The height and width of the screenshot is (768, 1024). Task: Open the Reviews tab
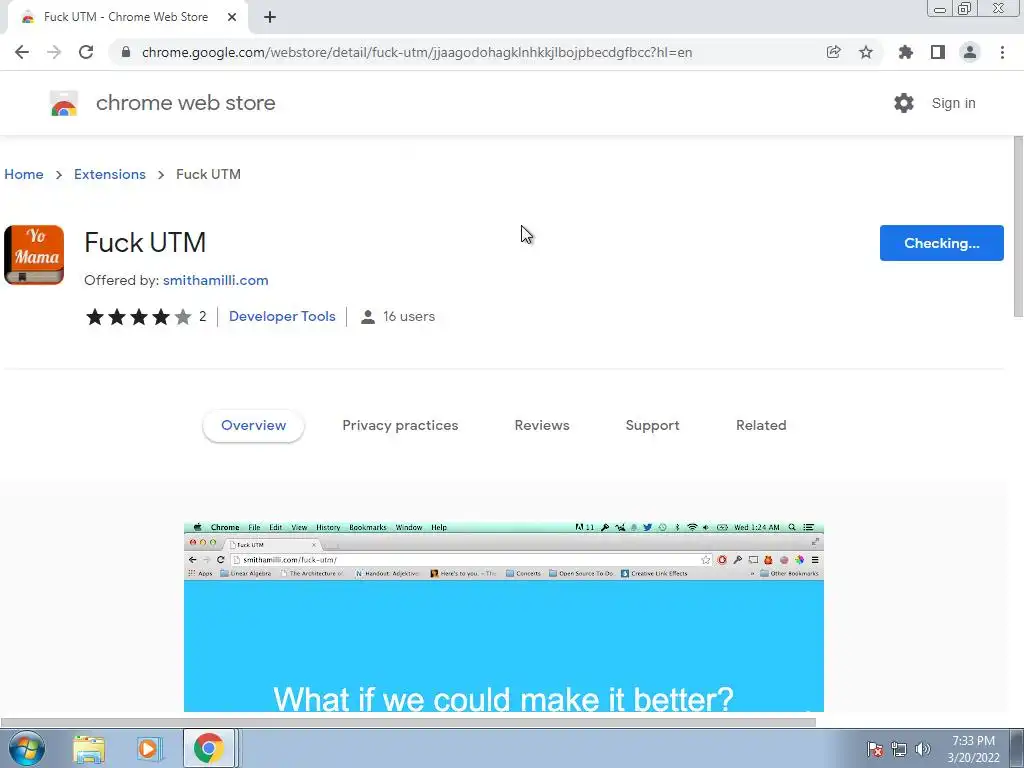(x=542, y=425)
